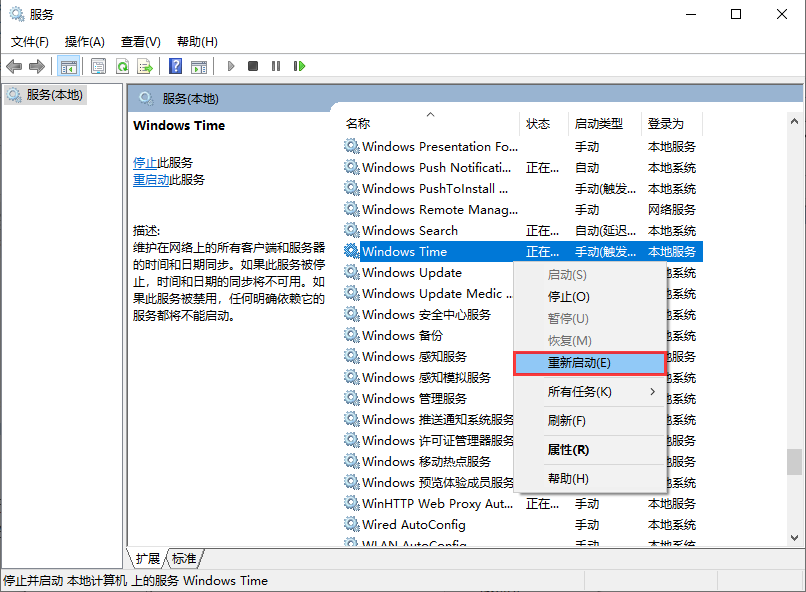
Task: Select Windows 推送通知系统服务 row name
Action: point(438,420)
